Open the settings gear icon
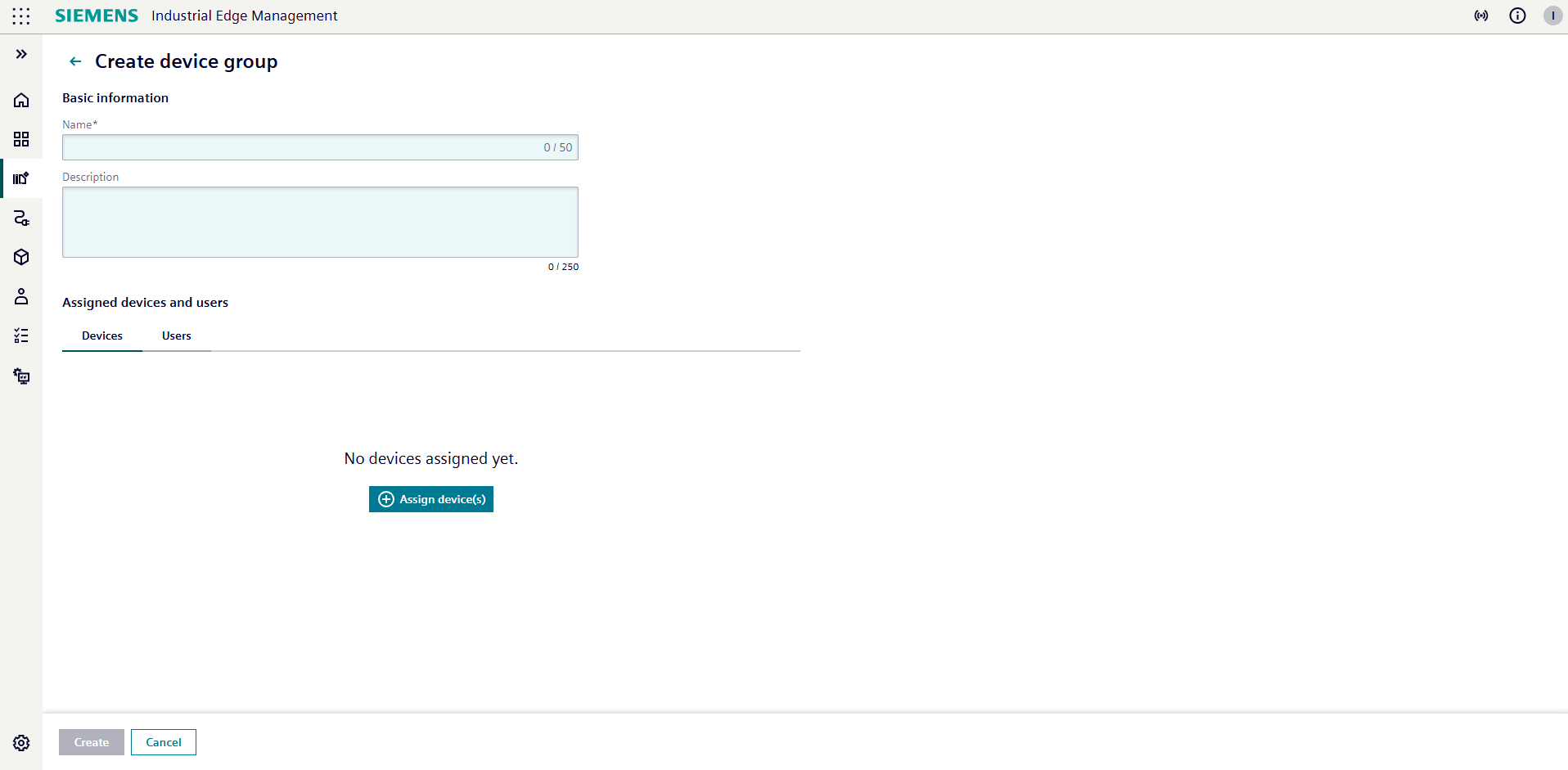 [x=21, y=742]
